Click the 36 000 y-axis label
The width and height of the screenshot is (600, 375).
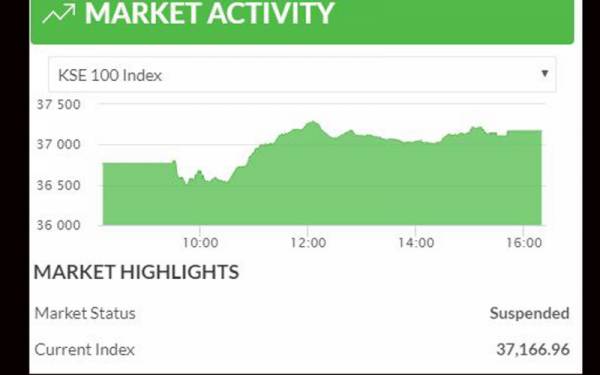[59, 225]
